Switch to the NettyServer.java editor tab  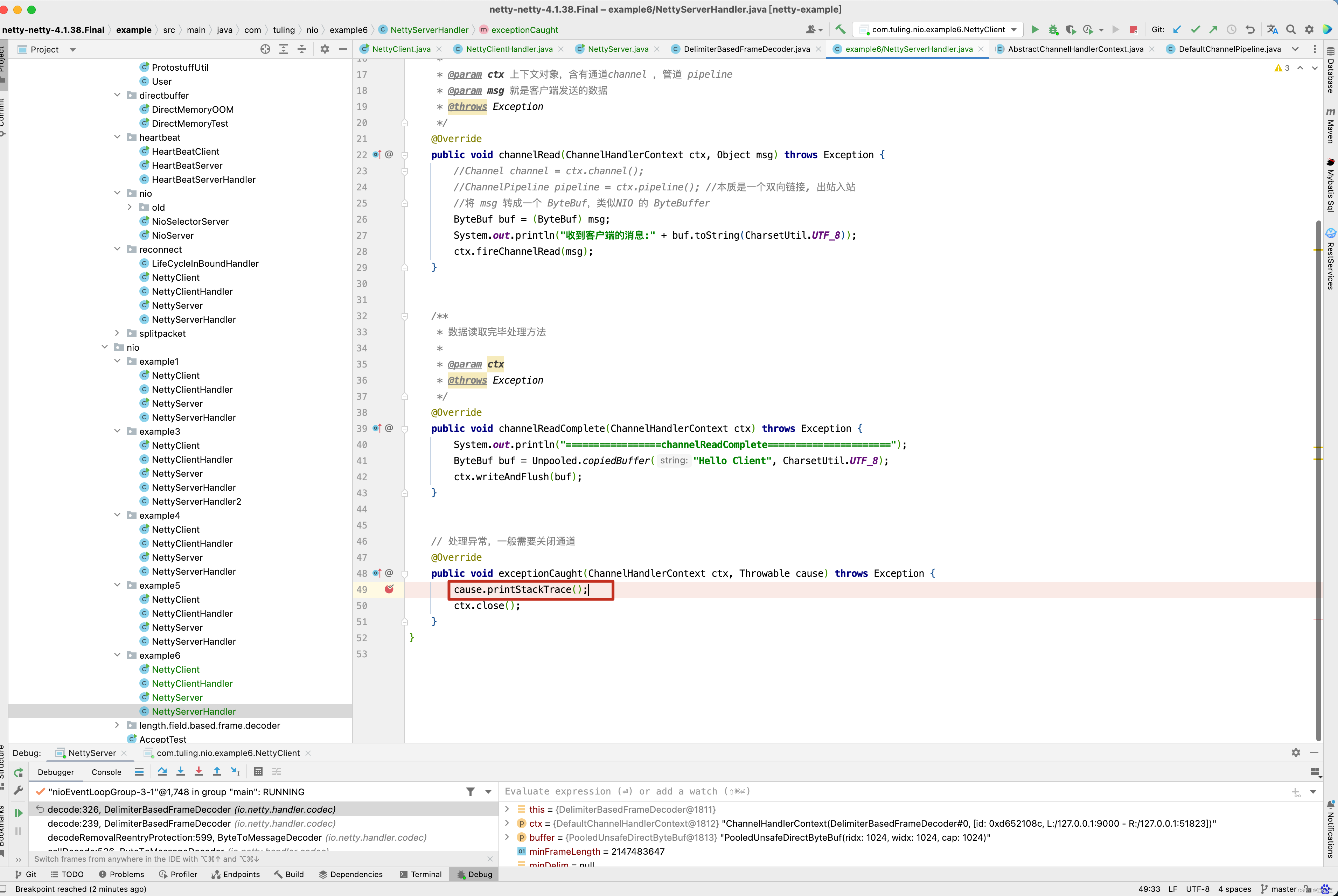click(617, 49)
